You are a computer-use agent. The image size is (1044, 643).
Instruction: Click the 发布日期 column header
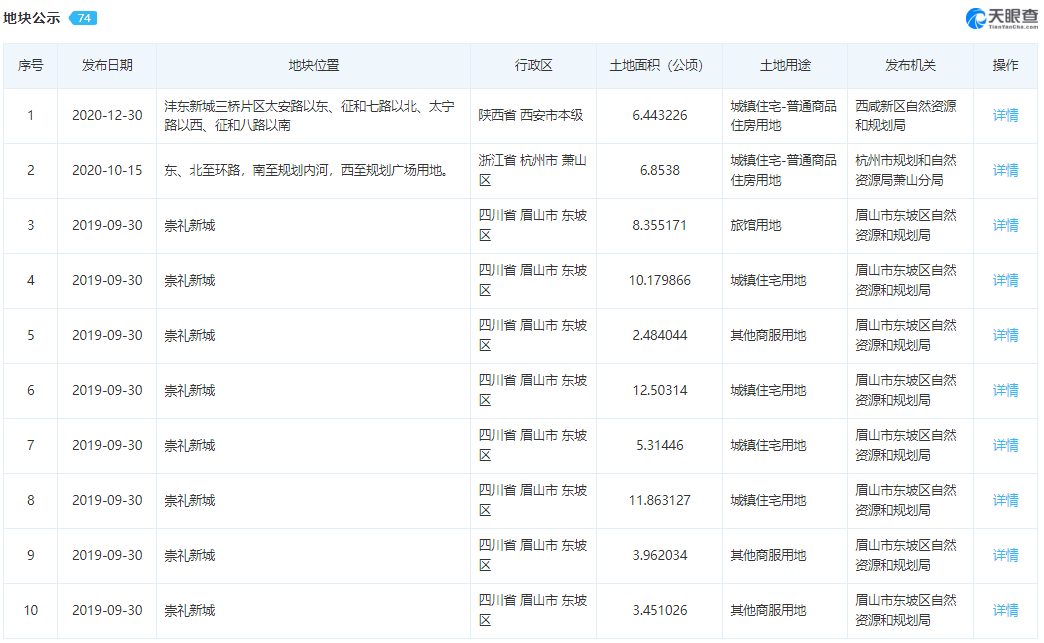point(107,65)
